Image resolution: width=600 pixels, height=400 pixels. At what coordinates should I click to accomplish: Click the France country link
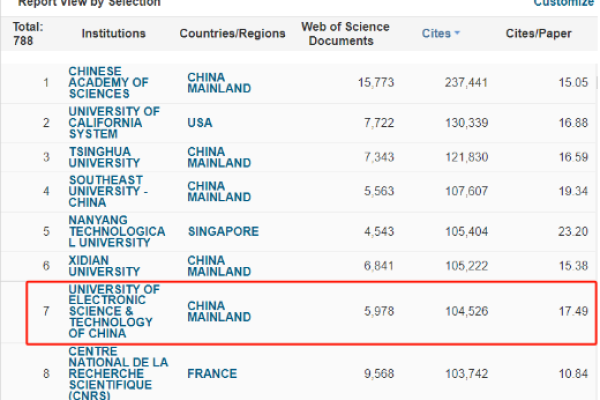[x=212, y=374]
